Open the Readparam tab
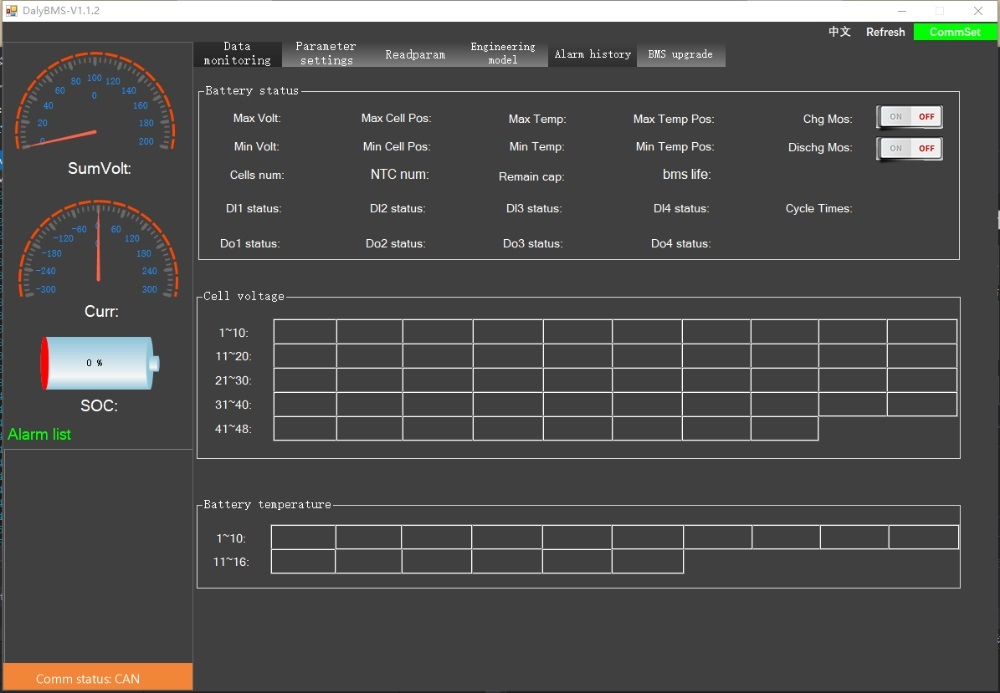 tap(415, 54)
